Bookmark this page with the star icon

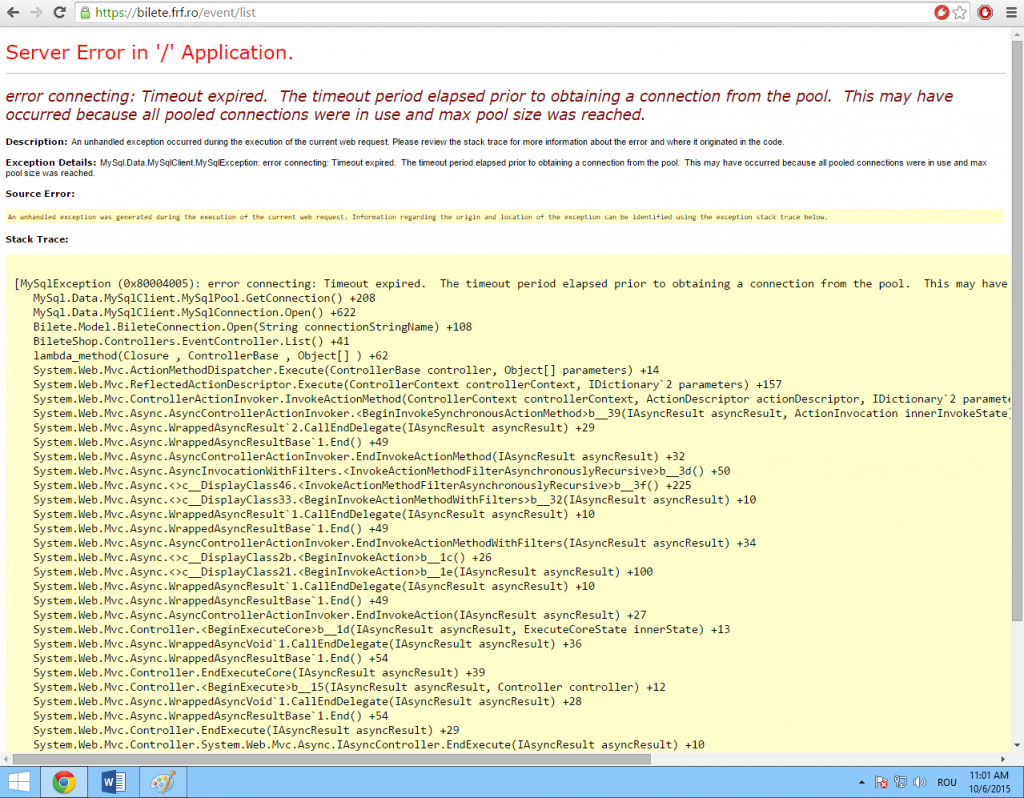coord(959,13)
